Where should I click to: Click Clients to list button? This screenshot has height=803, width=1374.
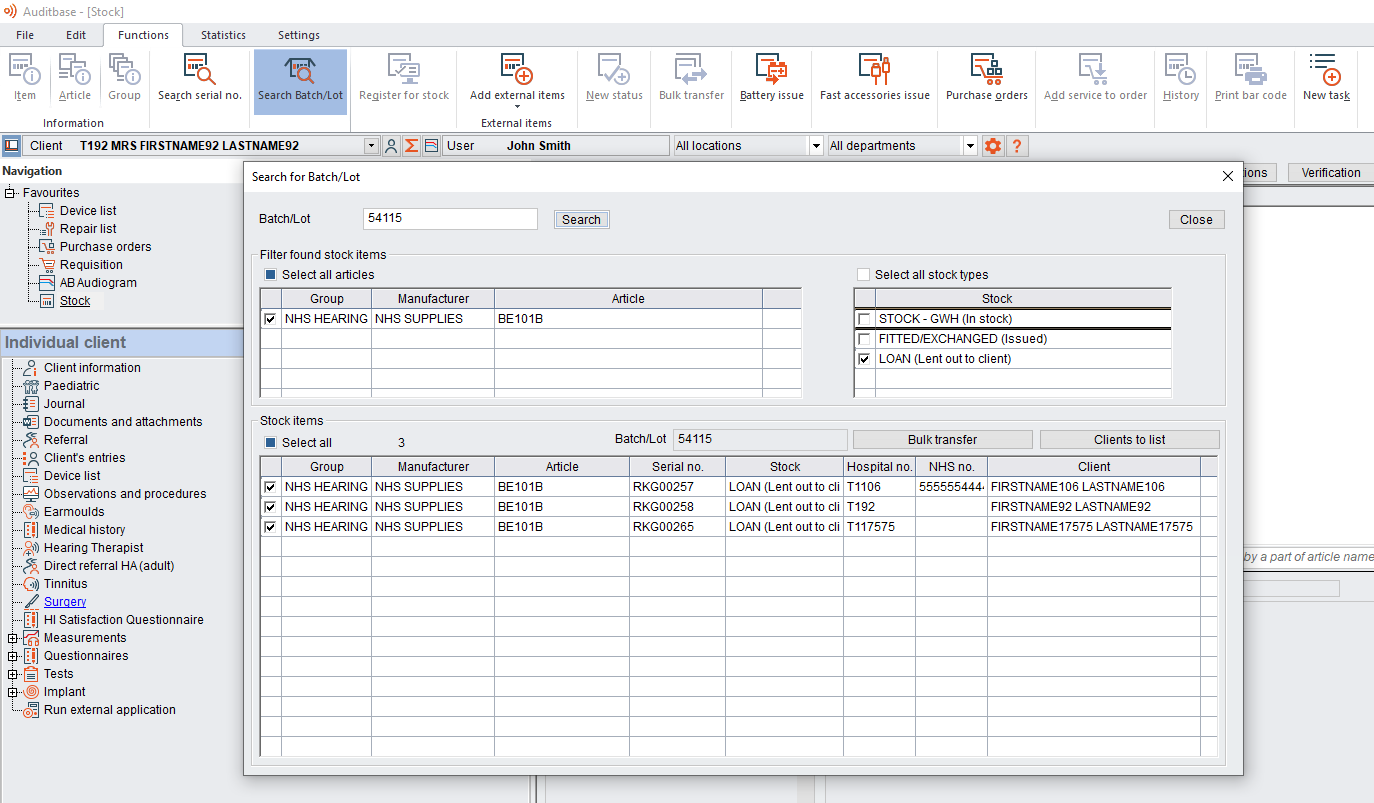(x=1130, y=440)
